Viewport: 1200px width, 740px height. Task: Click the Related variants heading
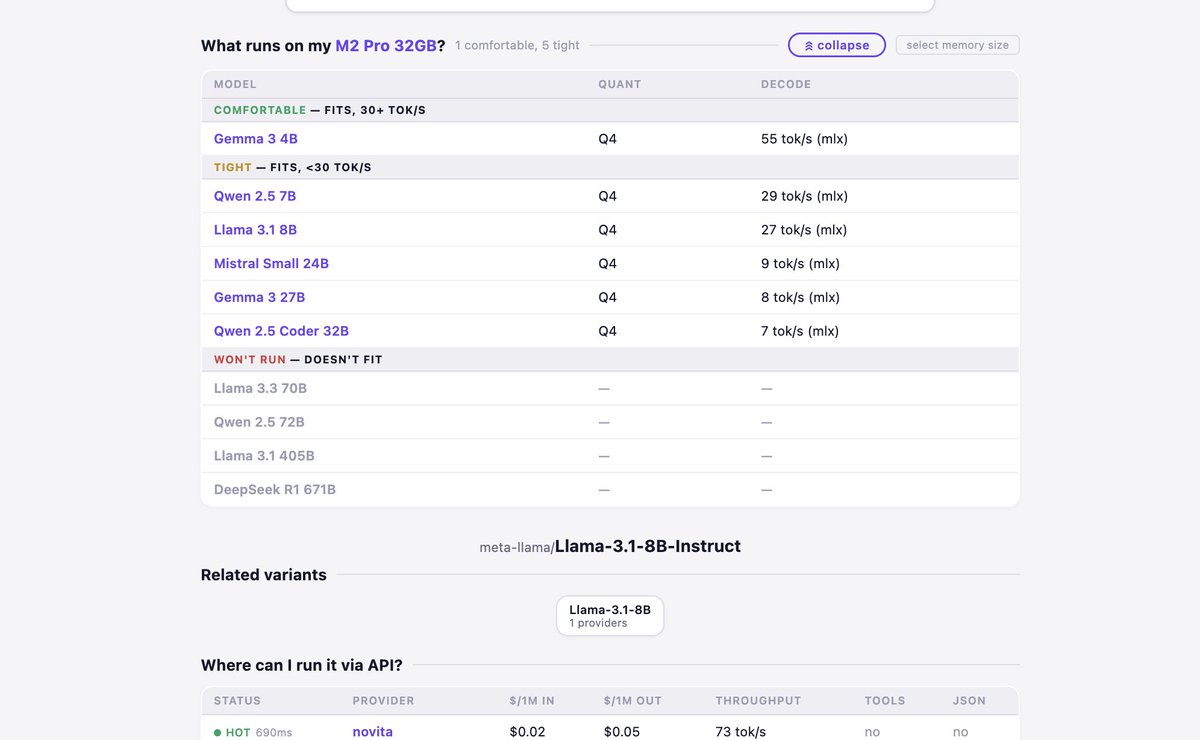(x=264, y=575)
